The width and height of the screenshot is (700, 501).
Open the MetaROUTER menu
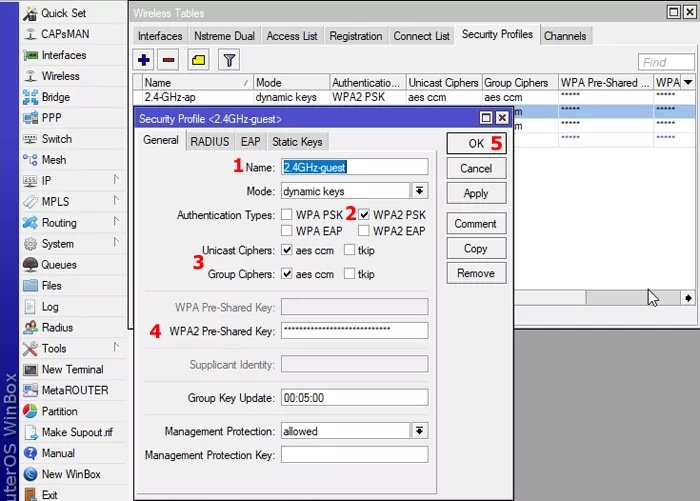point(74,391)
